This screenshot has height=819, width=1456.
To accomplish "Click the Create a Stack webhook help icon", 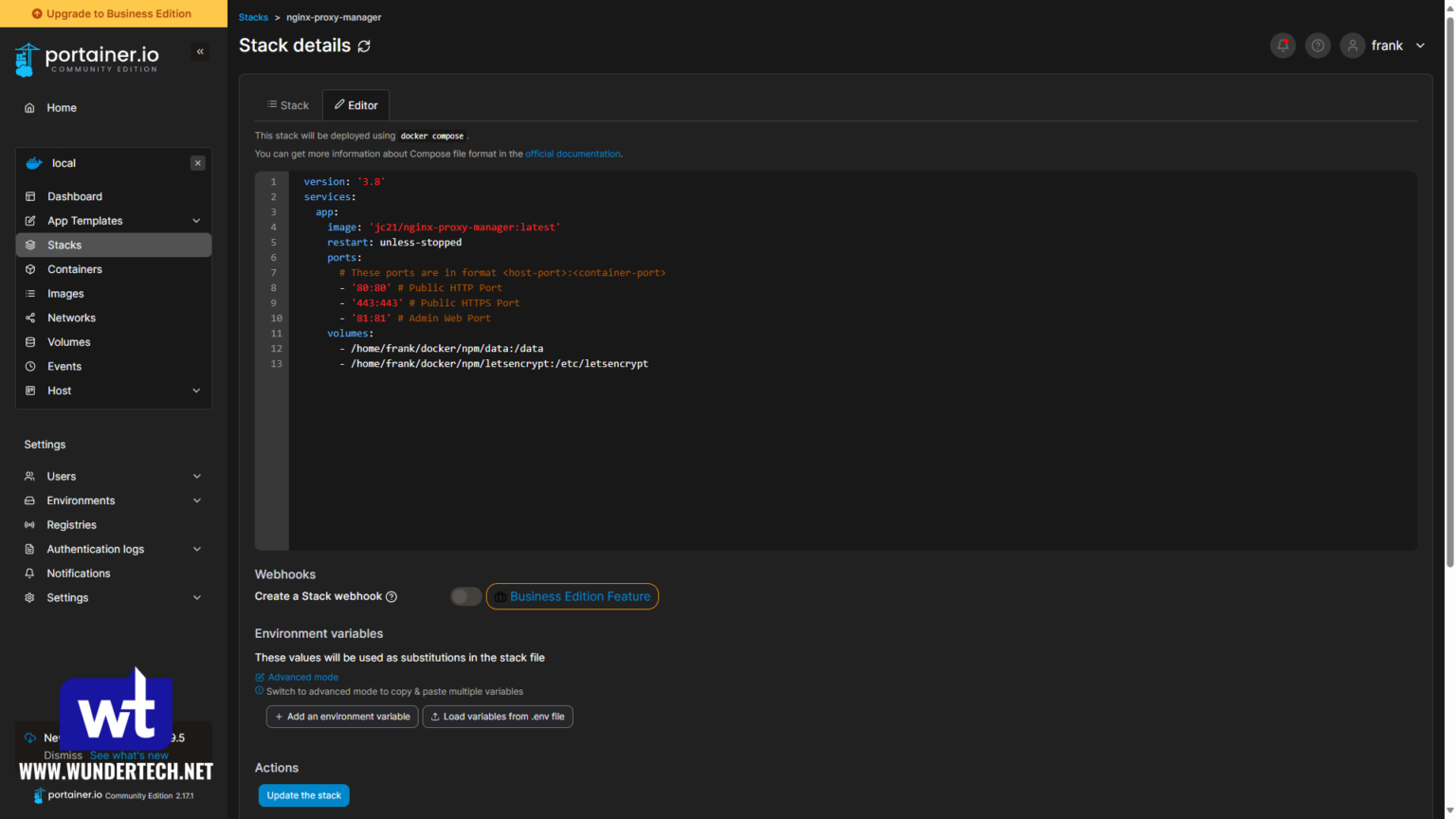I will (x=391, y=597).
